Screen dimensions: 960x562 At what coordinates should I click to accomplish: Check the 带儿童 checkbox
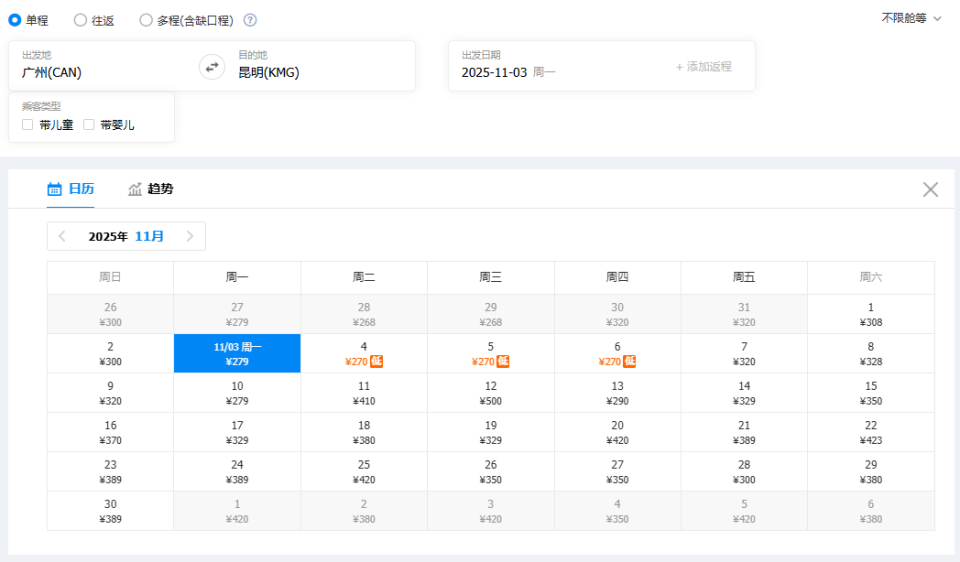(x=28, y=125)
